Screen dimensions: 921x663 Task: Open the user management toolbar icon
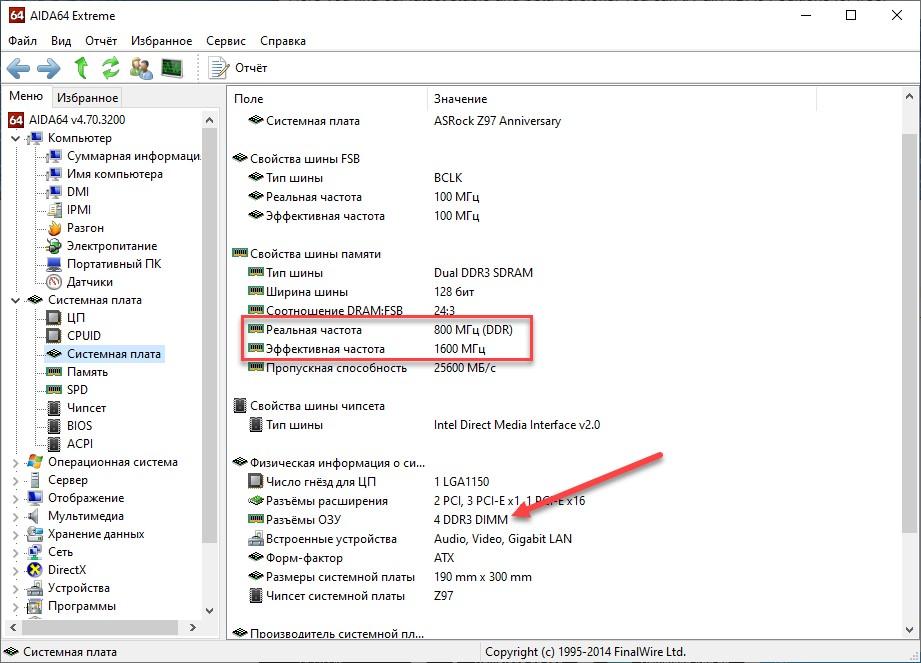(141, 68)
